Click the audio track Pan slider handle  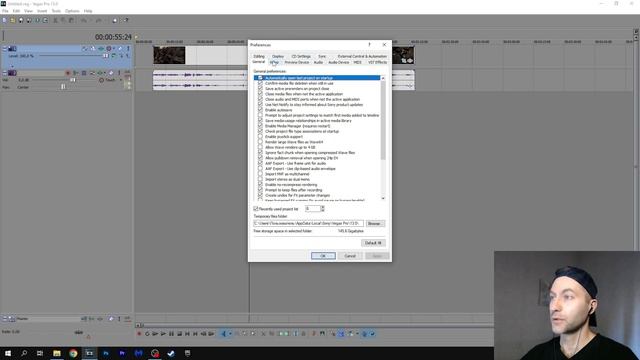coord(63,87)
